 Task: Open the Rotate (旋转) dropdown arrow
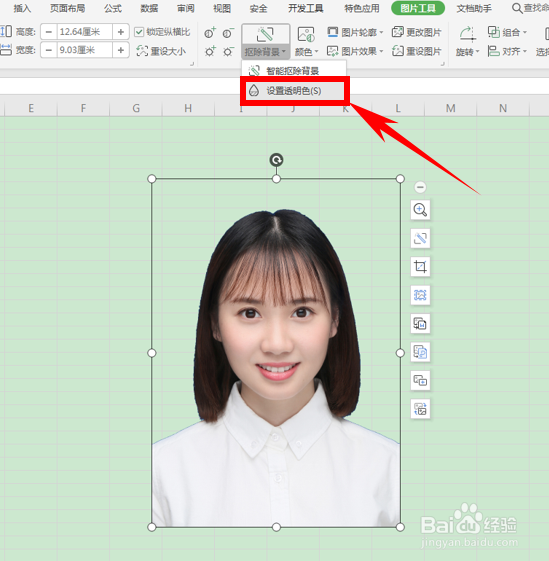click(x=477, y=52)
